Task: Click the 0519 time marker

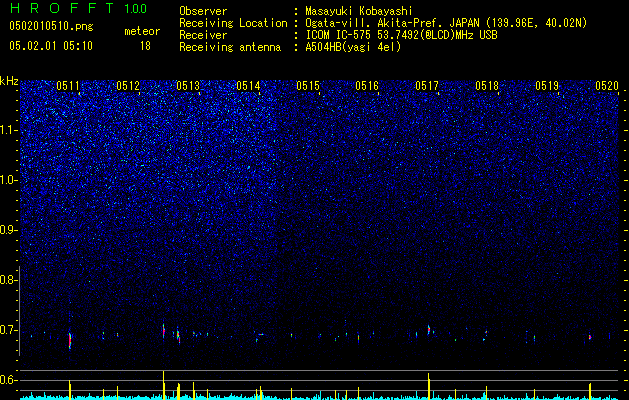Action: pos(547,85)
